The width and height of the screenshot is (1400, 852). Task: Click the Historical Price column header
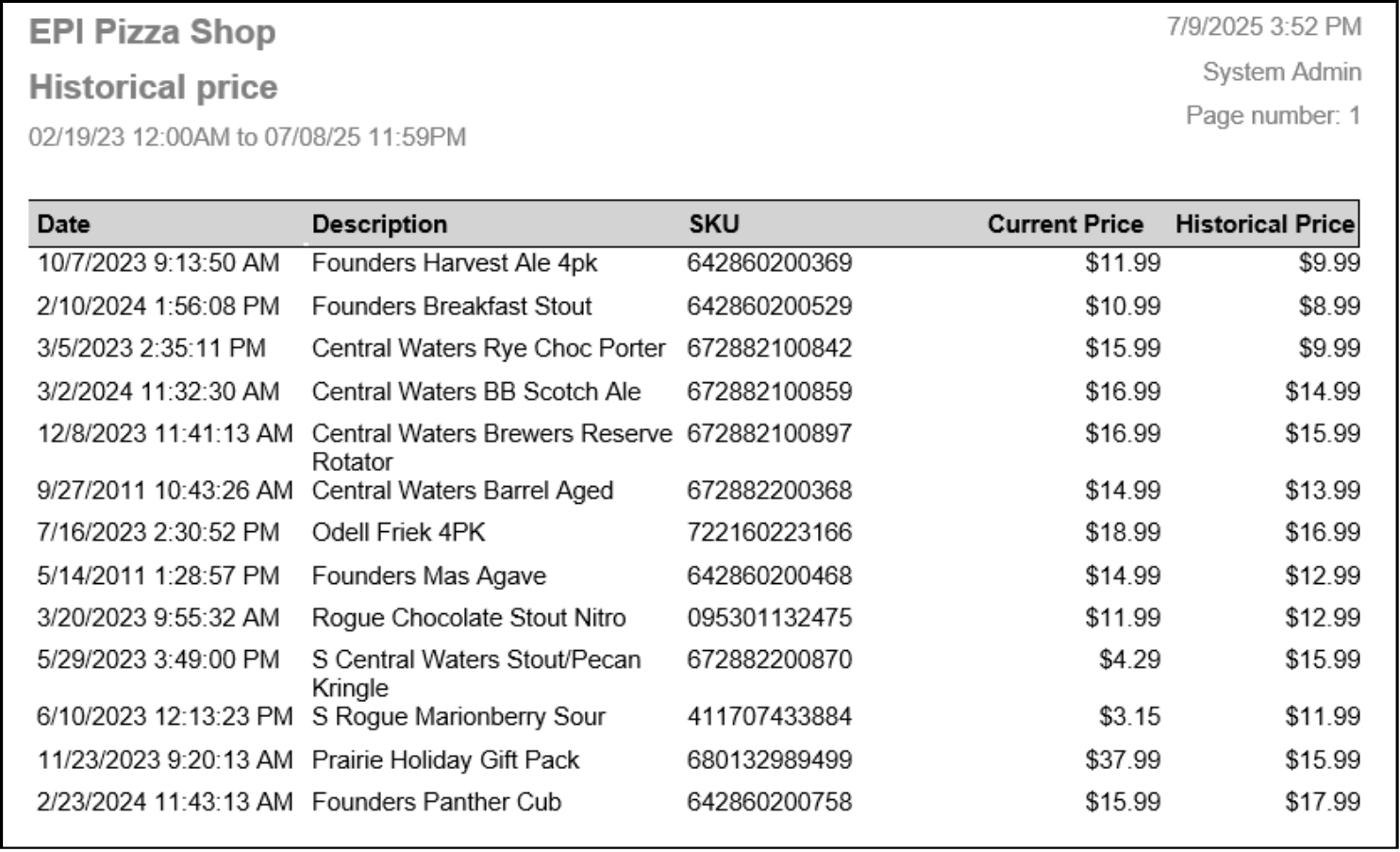pyautogui.click(x=1264, y=225)
